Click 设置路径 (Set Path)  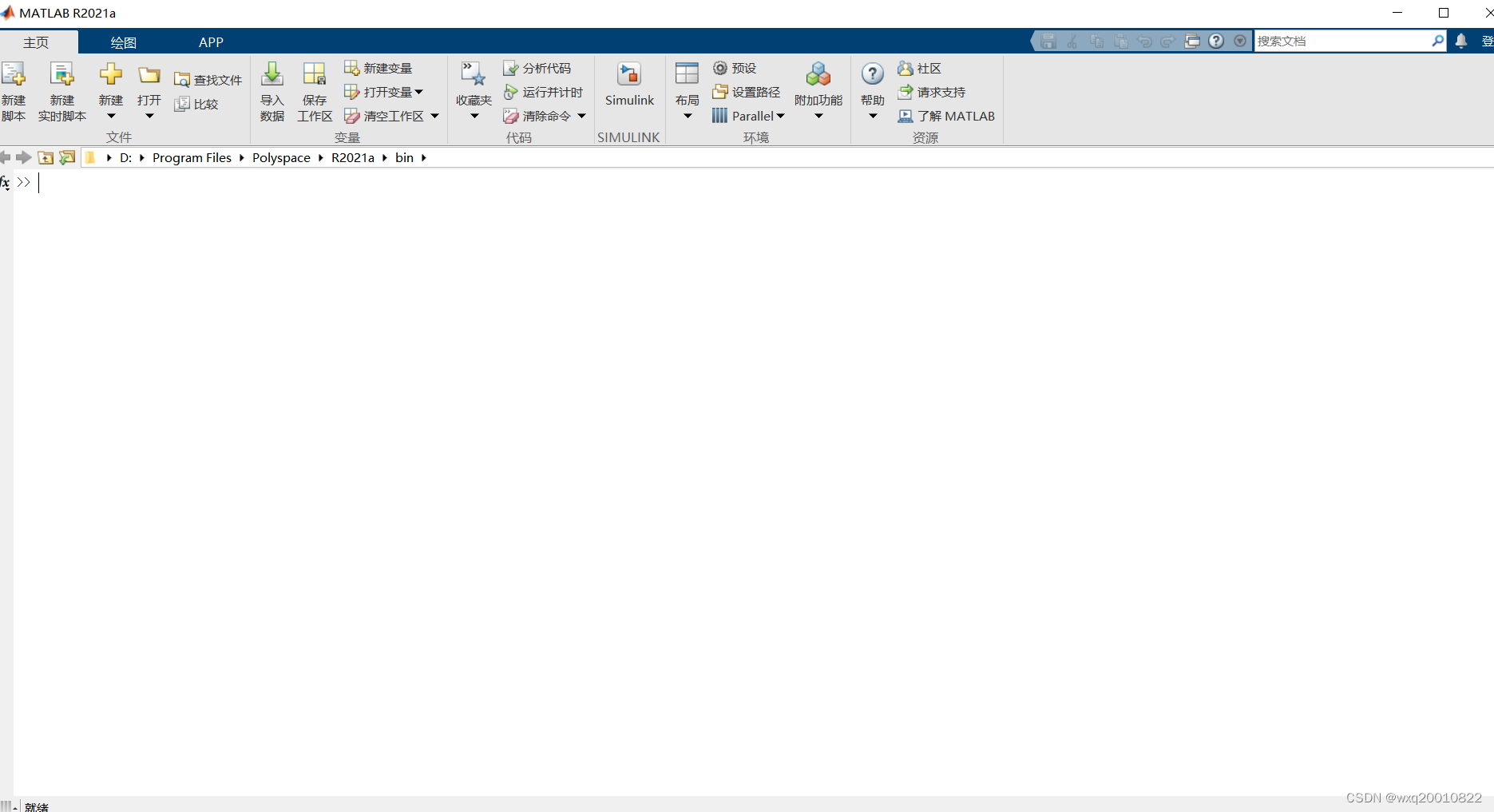746,92
